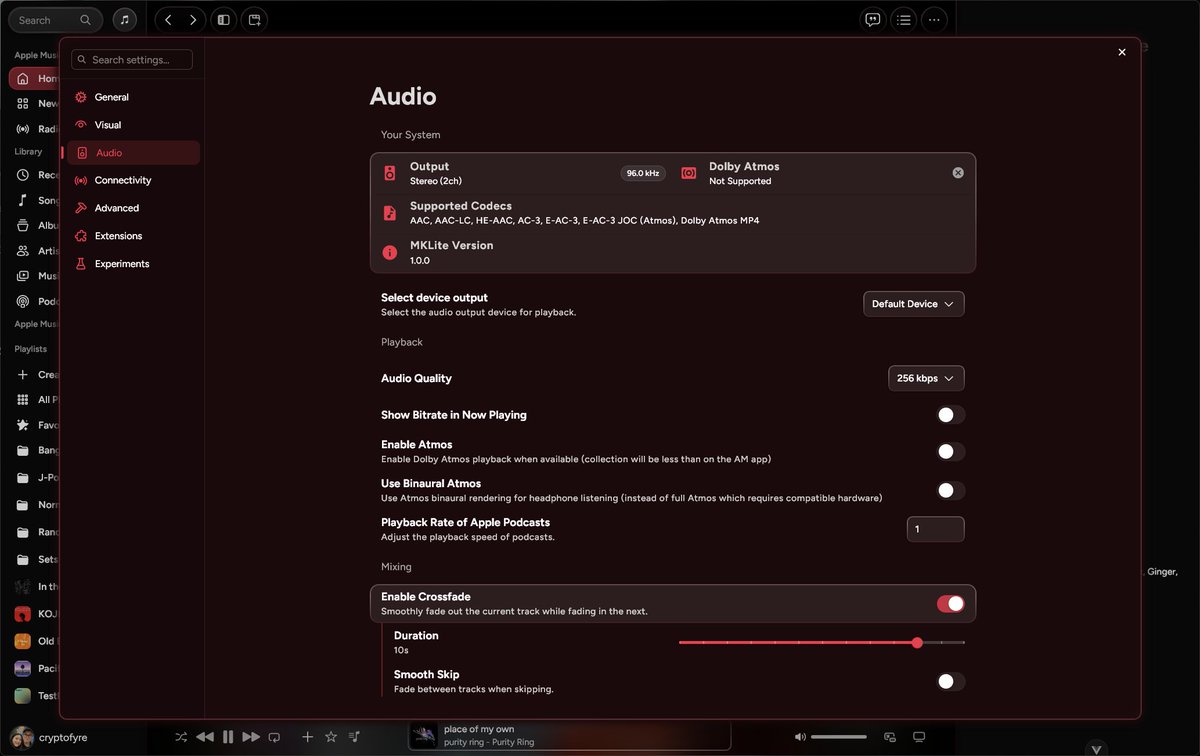Open Advanced settings section
Image resolution: width=1200 pixels, height=756 pixels.
tap(132, 208)
